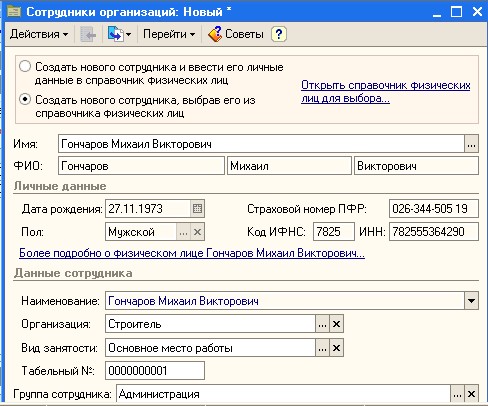
Task: Click the Пол field showing Мужской
Action: point(141,232)
